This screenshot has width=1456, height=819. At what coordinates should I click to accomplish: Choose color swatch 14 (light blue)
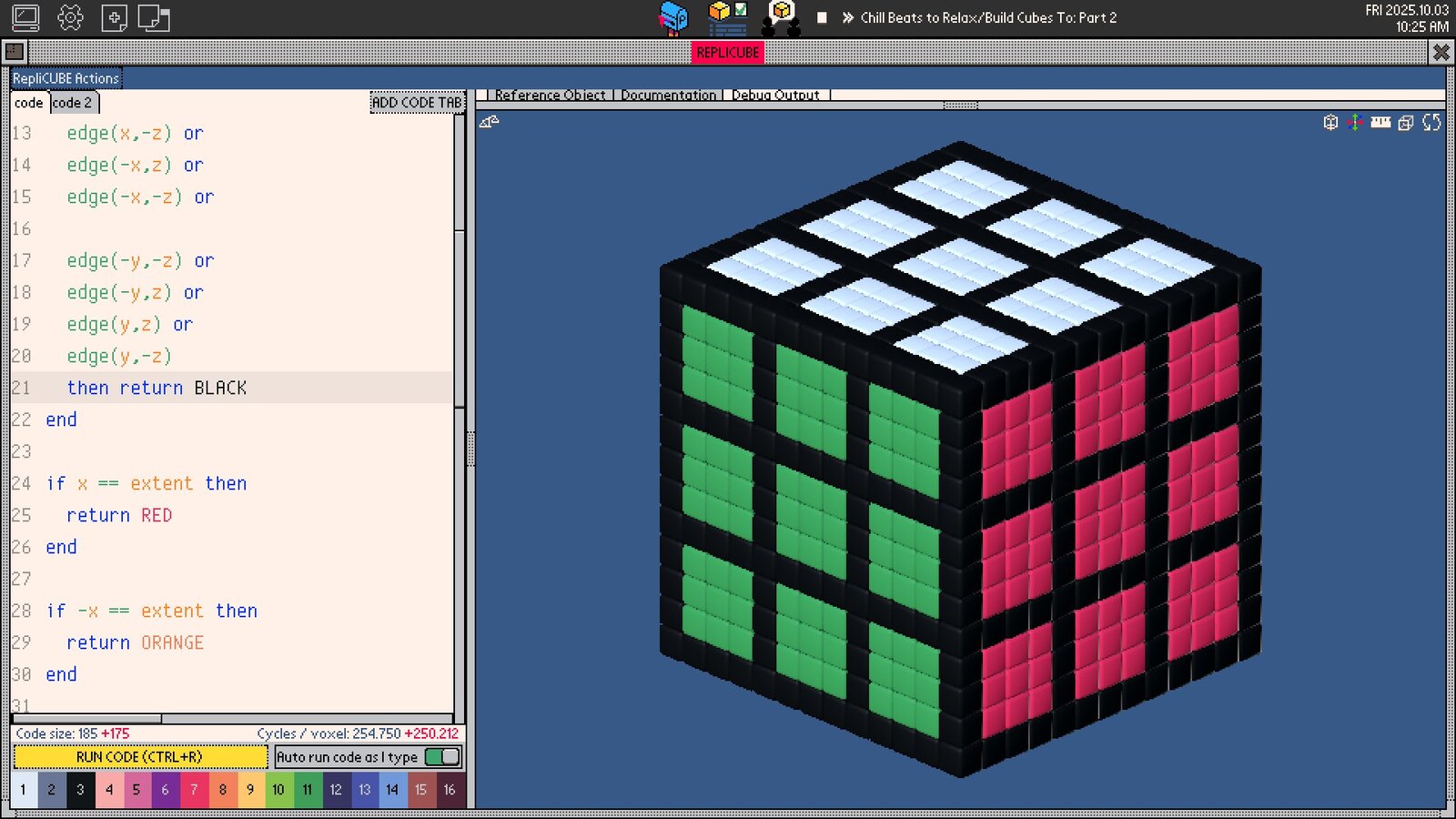pos(392,790)
